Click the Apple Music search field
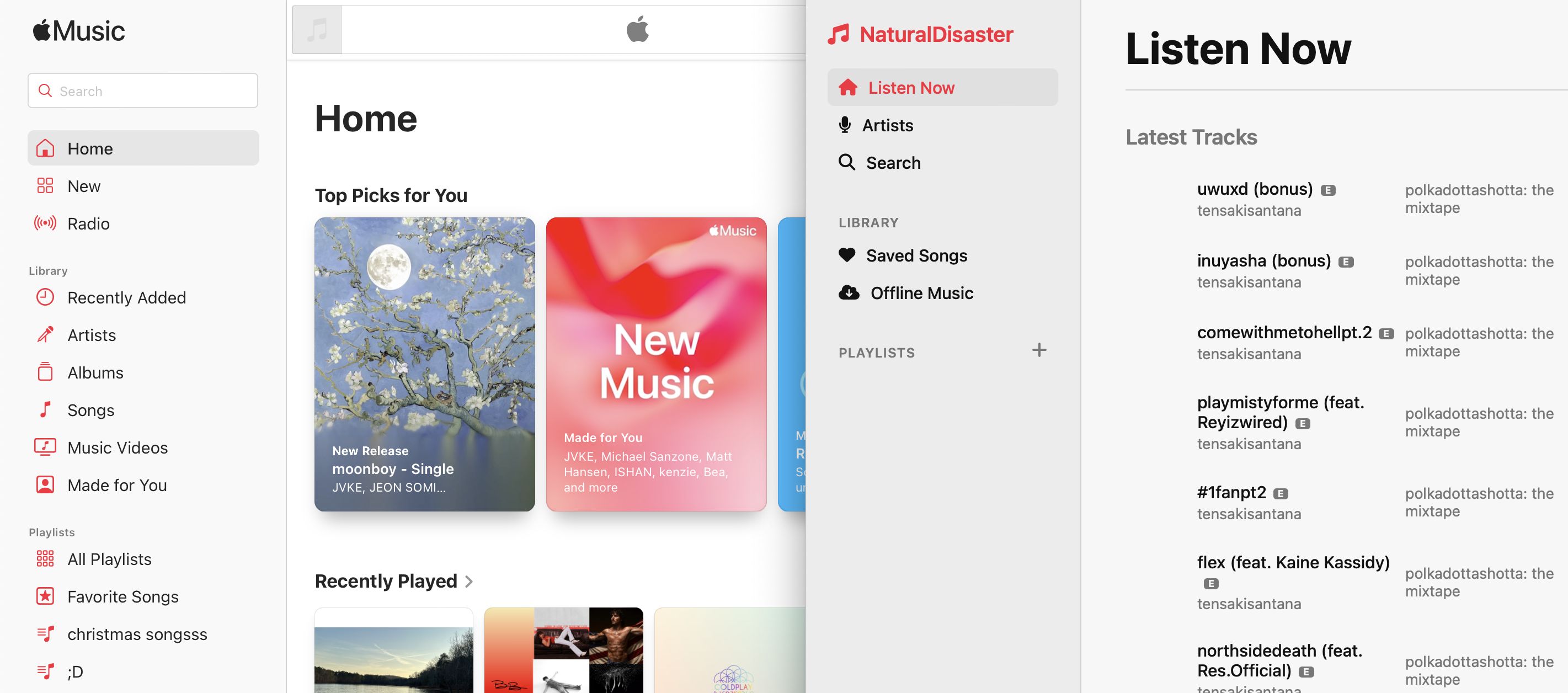 click(143, 90)
